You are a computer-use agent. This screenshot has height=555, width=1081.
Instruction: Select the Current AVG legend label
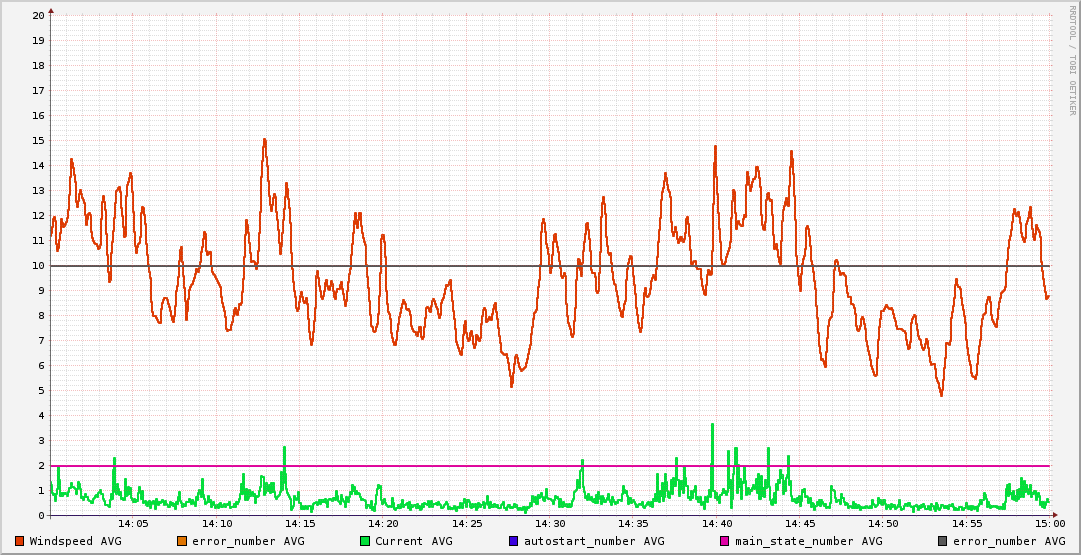(x=413, y=541)
